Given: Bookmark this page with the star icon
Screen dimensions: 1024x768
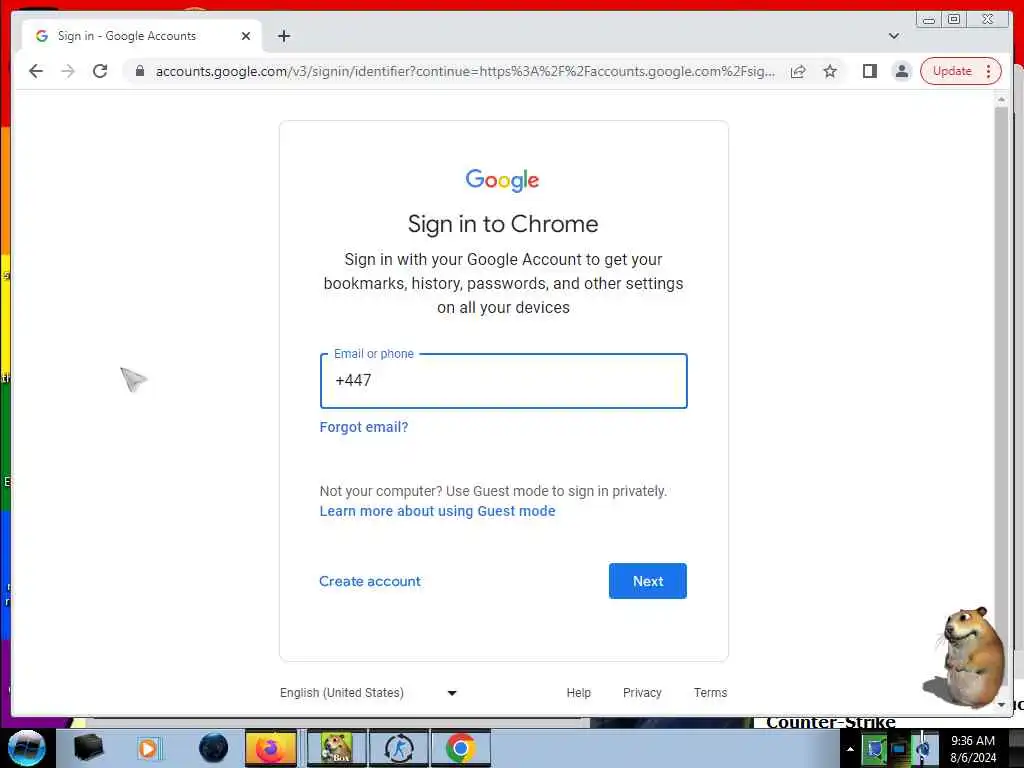Looking at the screenshot, I should [x=829, y=71].
